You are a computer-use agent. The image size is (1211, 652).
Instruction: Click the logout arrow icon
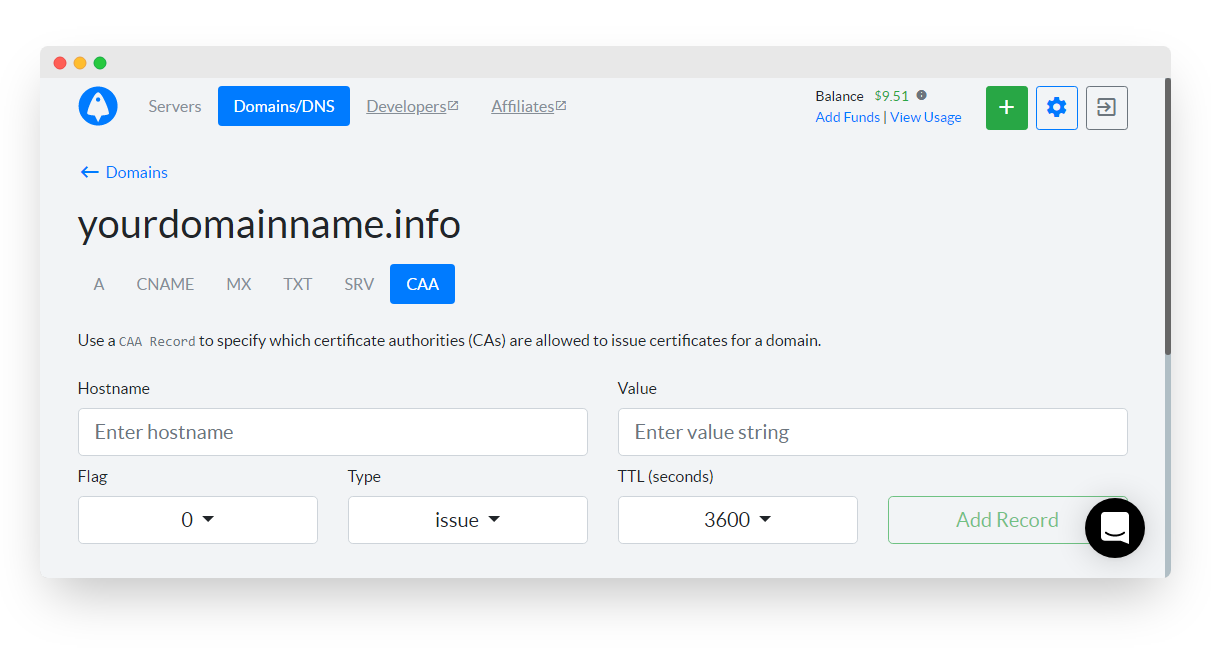(1107, 107)
